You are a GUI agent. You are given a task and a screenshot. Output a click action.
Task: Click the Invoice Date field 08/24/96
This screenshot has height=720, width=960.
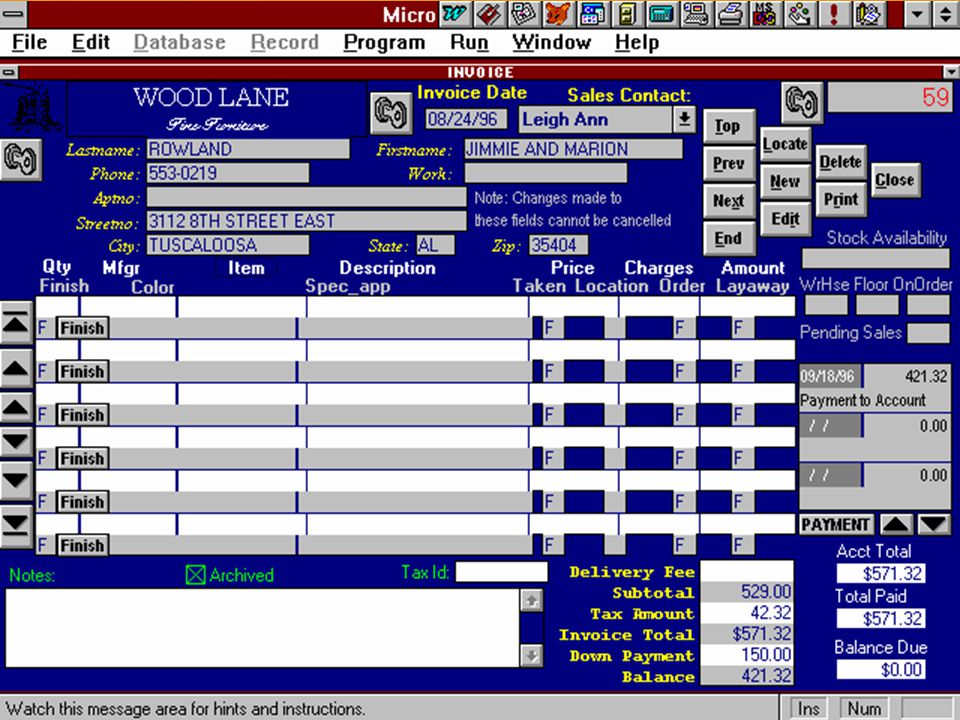click(x=467, y=118)
